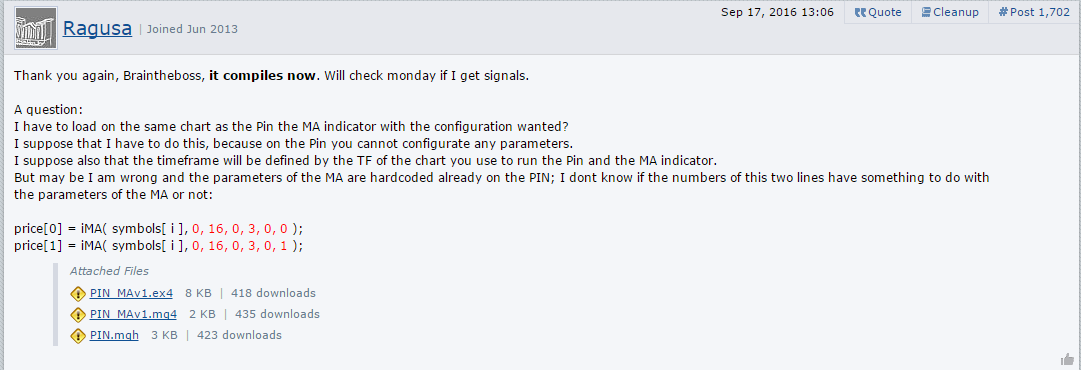Click the hash icon before Post 1,702
The width and height of the screenshot is (1081, 370).
pos(1002,12)
